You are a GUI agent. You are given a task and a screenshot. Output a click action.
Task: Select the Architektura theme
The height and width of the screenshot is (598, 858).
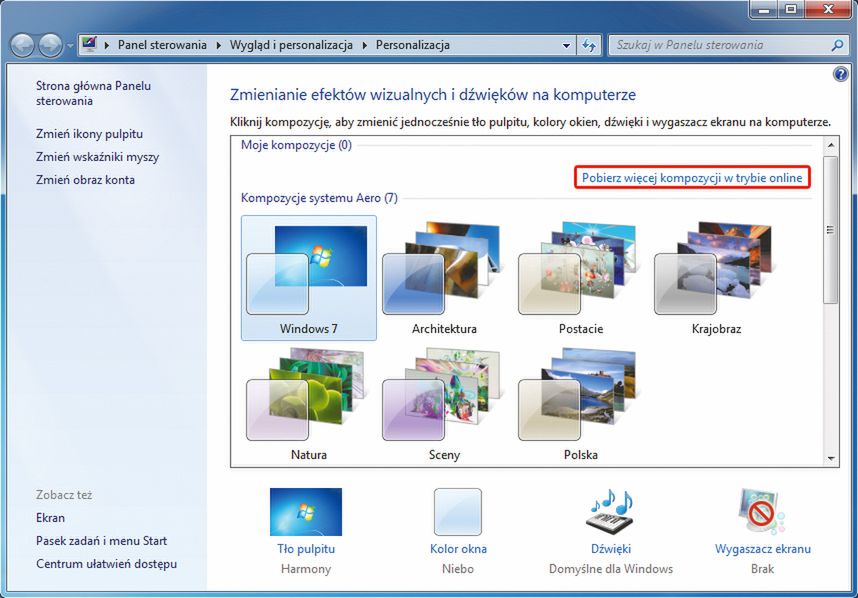coord(444,278)
